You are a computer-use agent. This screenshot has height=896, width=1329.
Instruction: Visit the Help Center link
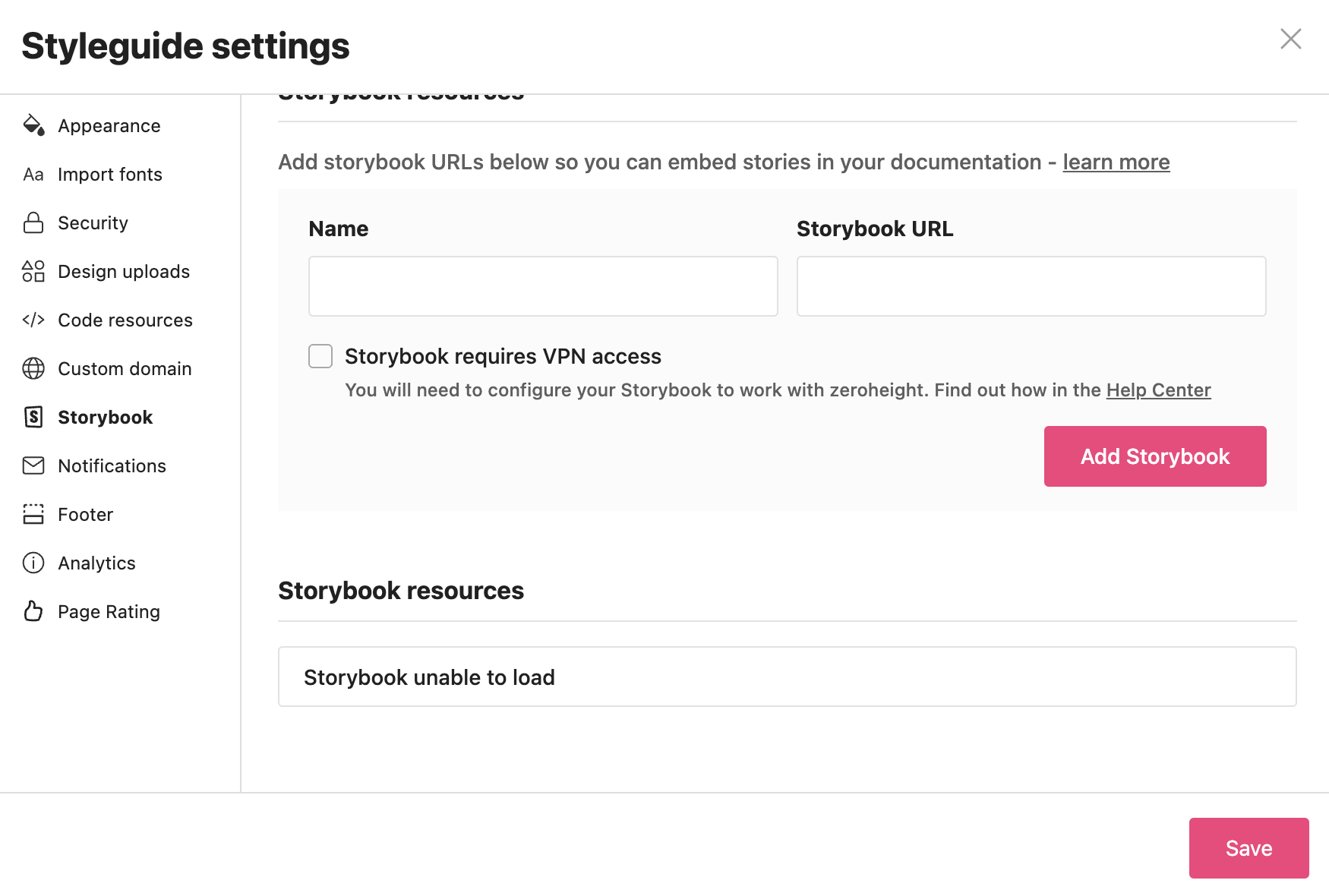point(1158,390)
